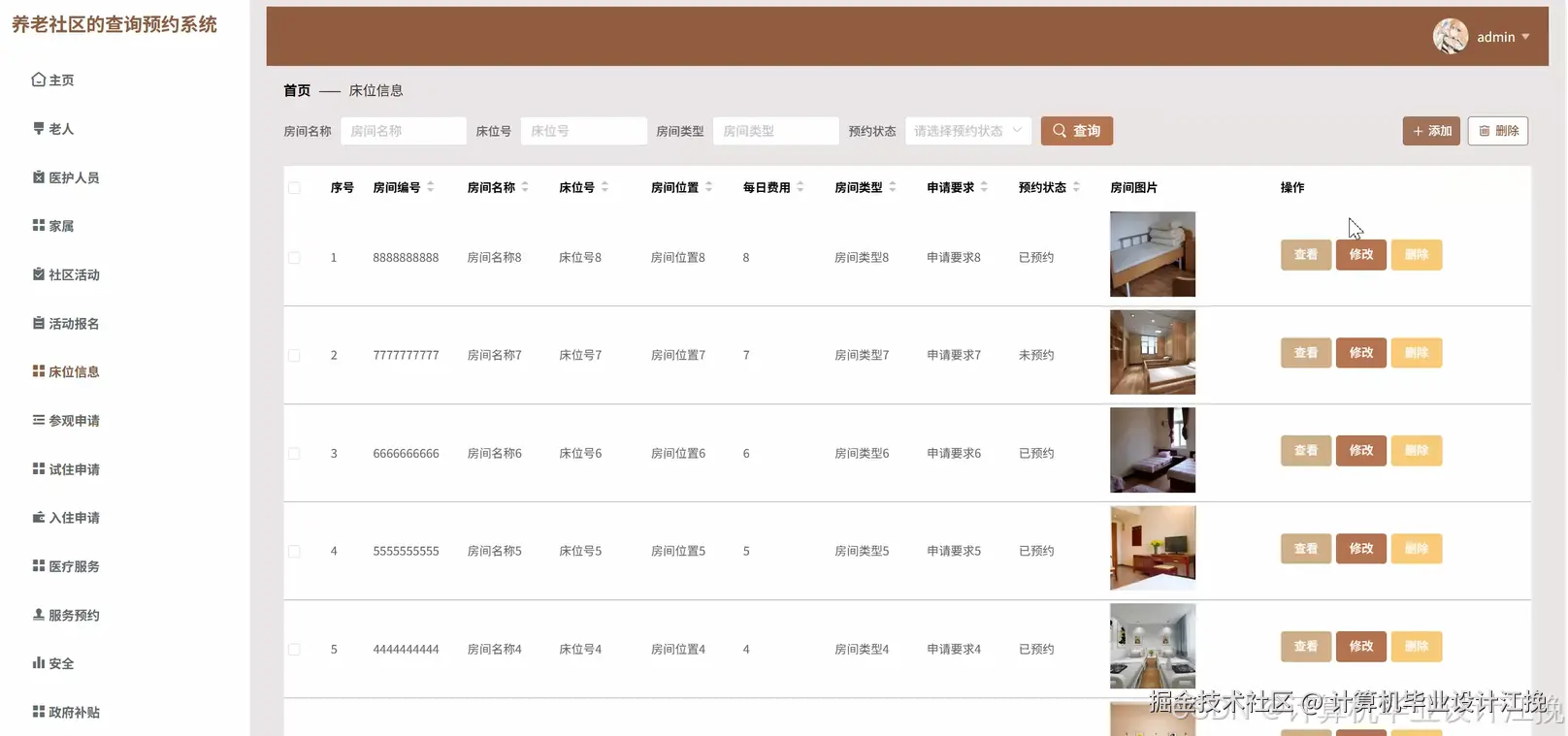Image resolution: width=1568 pixels, height=736 pixels.
Task: Focus the 房间类型 search input
Action: (x=776, y=131)
